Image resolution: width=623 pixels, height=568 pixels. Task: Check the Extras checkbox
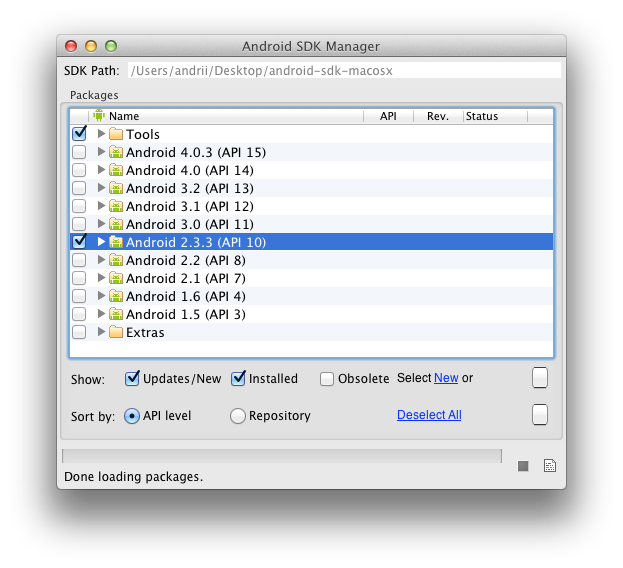coord(79,332)
